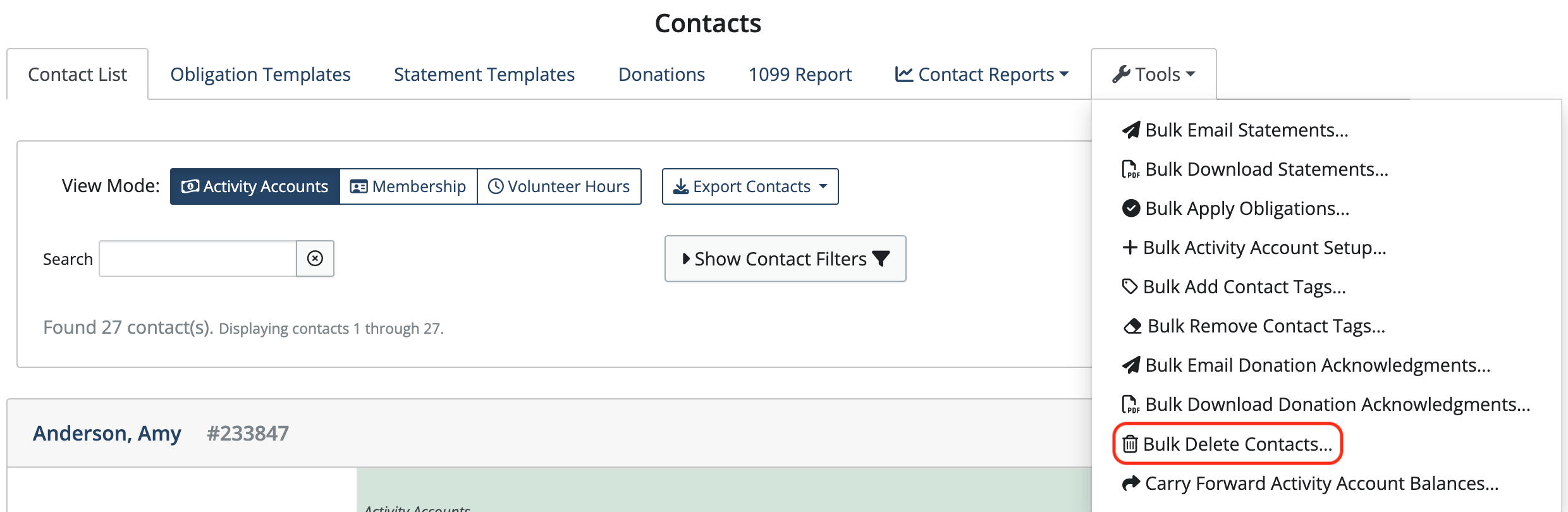
Task: Open the Anderson, Amy contact link
Action: 107,434
